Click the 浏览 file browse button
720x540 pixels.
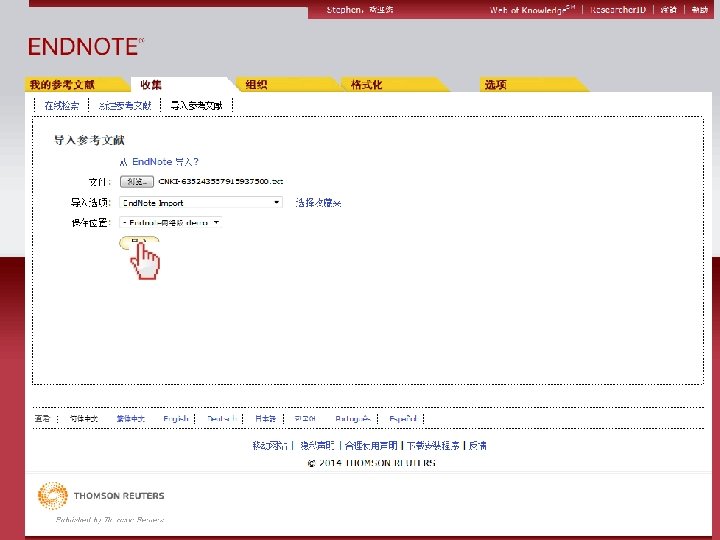click(137, 181)
